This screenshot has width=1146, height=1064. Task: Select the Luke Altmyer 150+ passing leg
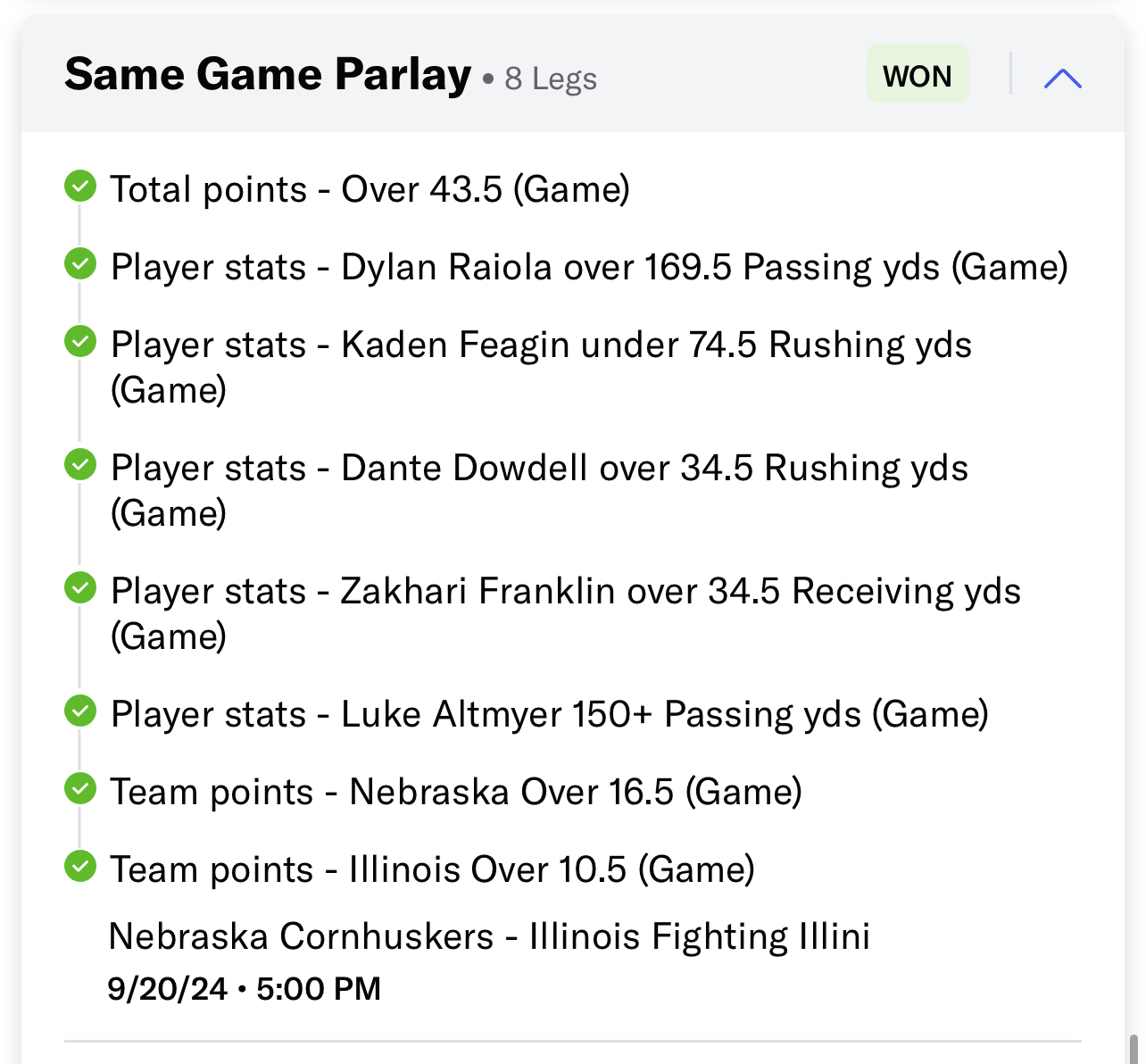coord(549,714)
